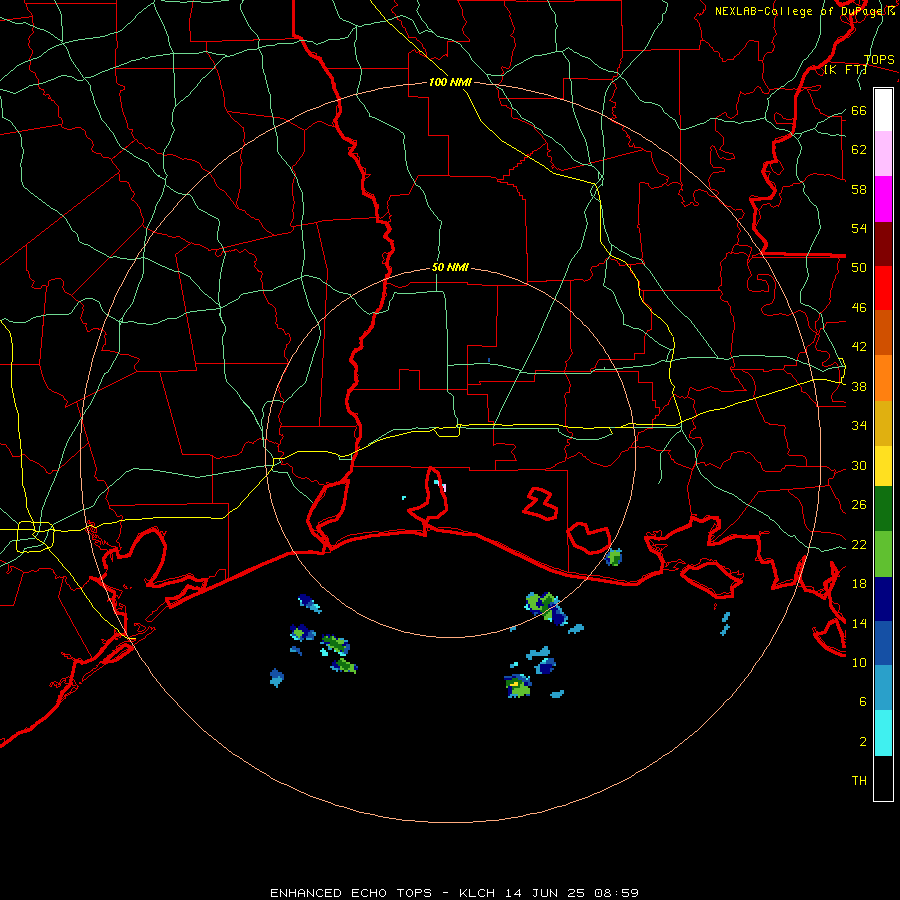Click the TOPS legend title
900x900 pixels.
[x=879, y=59]
